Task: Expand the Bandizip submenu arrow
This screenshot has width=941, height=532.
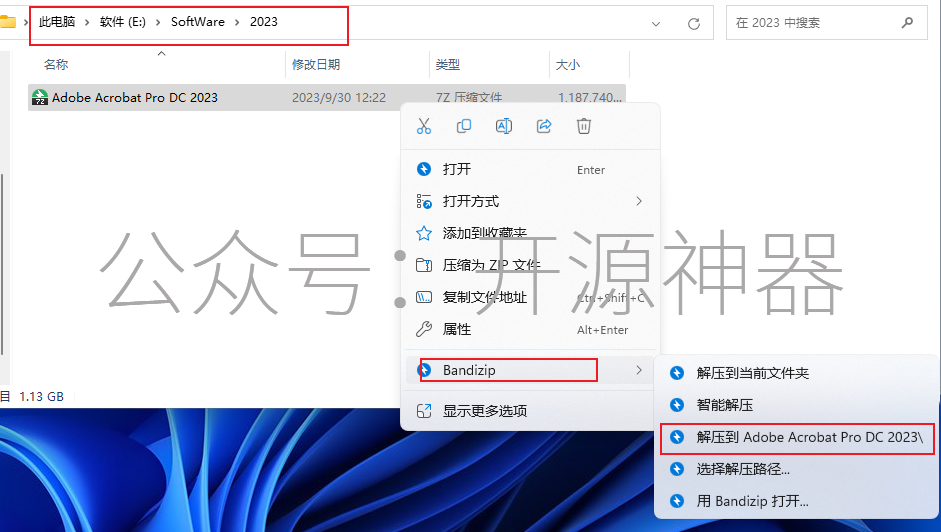Action: coord(639,370)
